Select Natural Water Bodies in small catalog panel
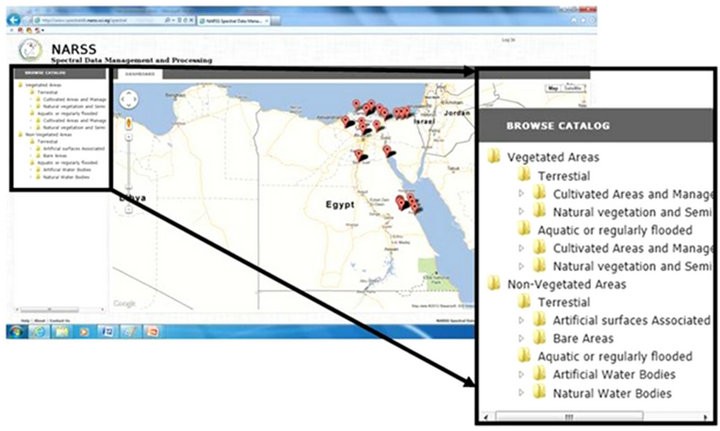 click(67, 177)
